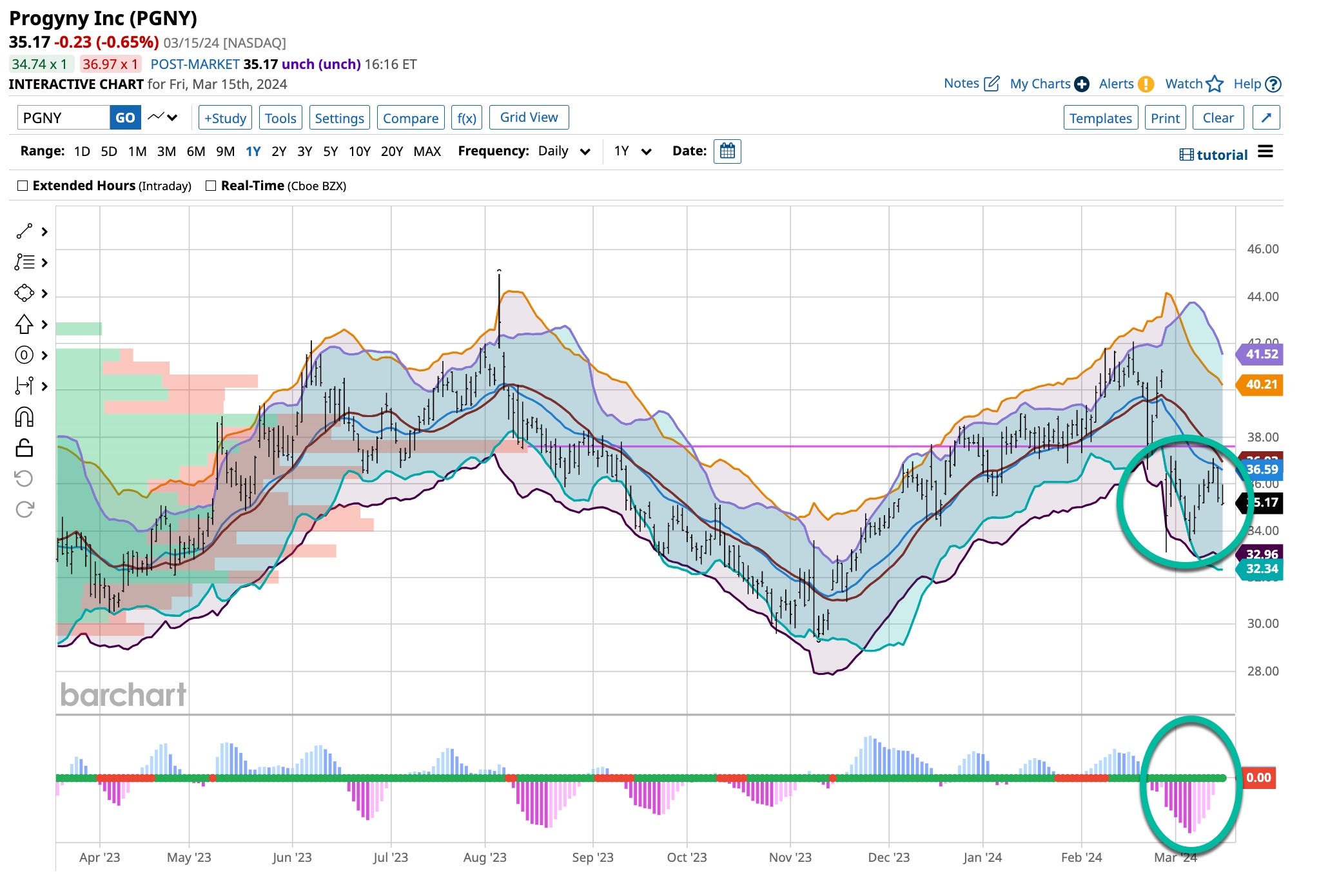Open the Date calendar picker
This screenshot has width=1319, height=896.
[x=727, y=151]
